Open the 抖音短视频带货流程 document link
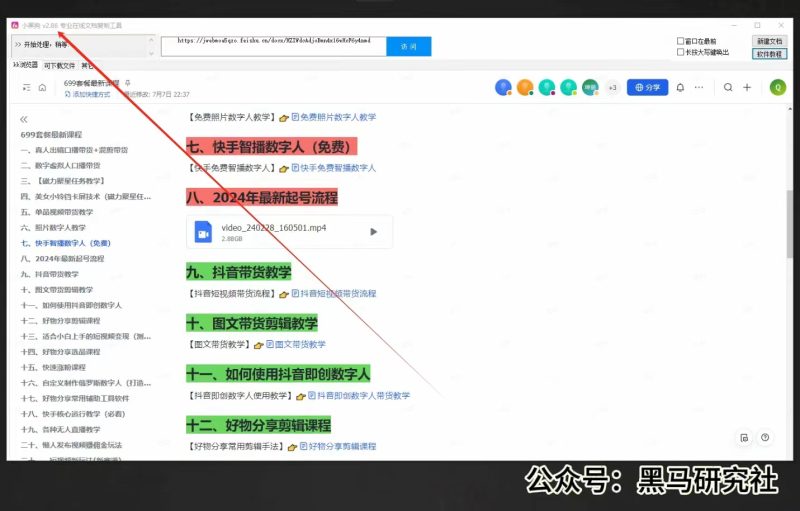 334,294
